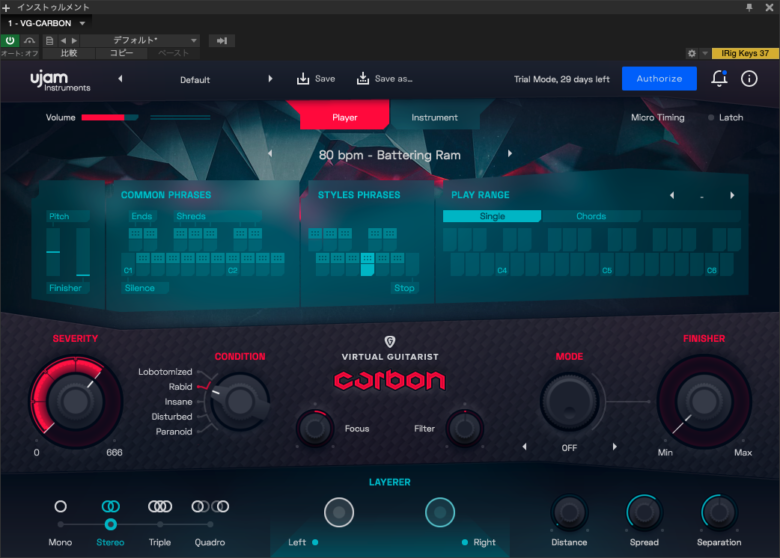The width and height of the screenshot is (780, 558).
Task: Set layerer slider to Mono dot
Action: coord(60,524)
